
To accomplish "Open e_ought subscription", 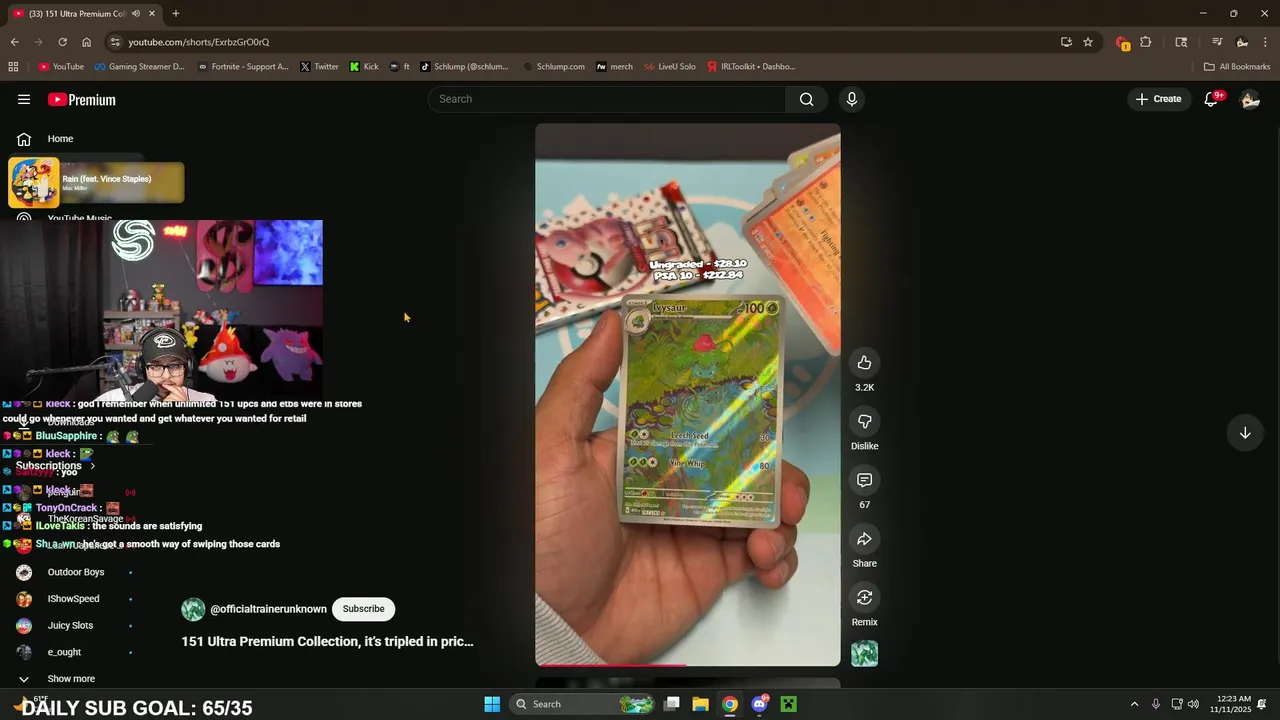I will pyautogui.click(x=64, y=652).
